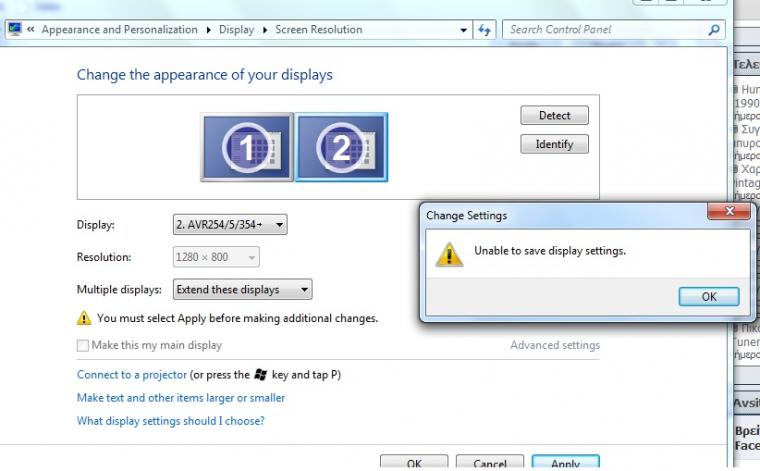Open Make text and other items larger link
The image size is (760, 471).
(x=181, y=398)
